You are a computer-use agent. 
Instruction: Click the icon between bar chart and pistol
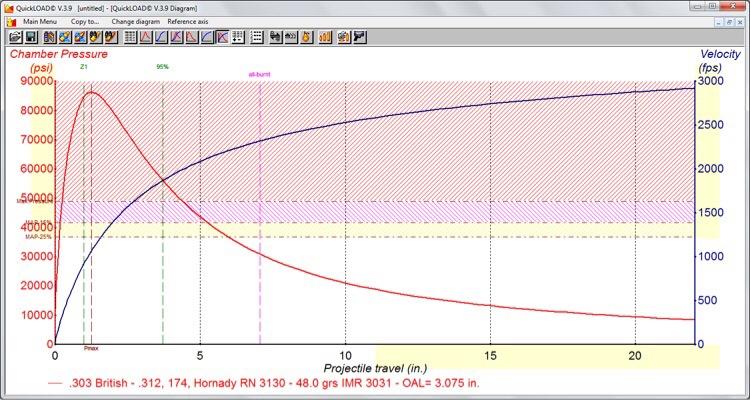click(x=344, y=37)
